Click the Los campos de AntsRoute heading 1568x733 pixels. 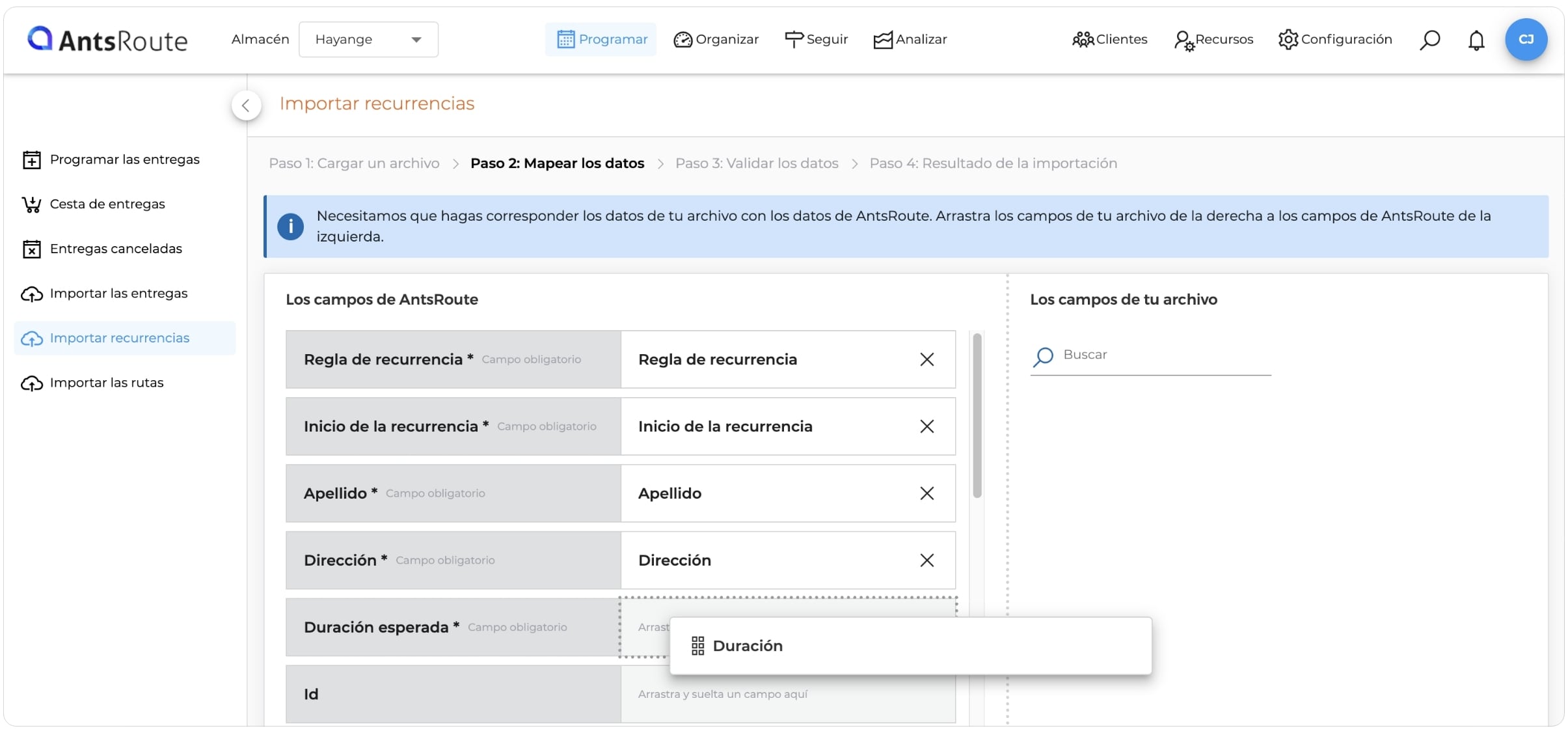(382, 299)
